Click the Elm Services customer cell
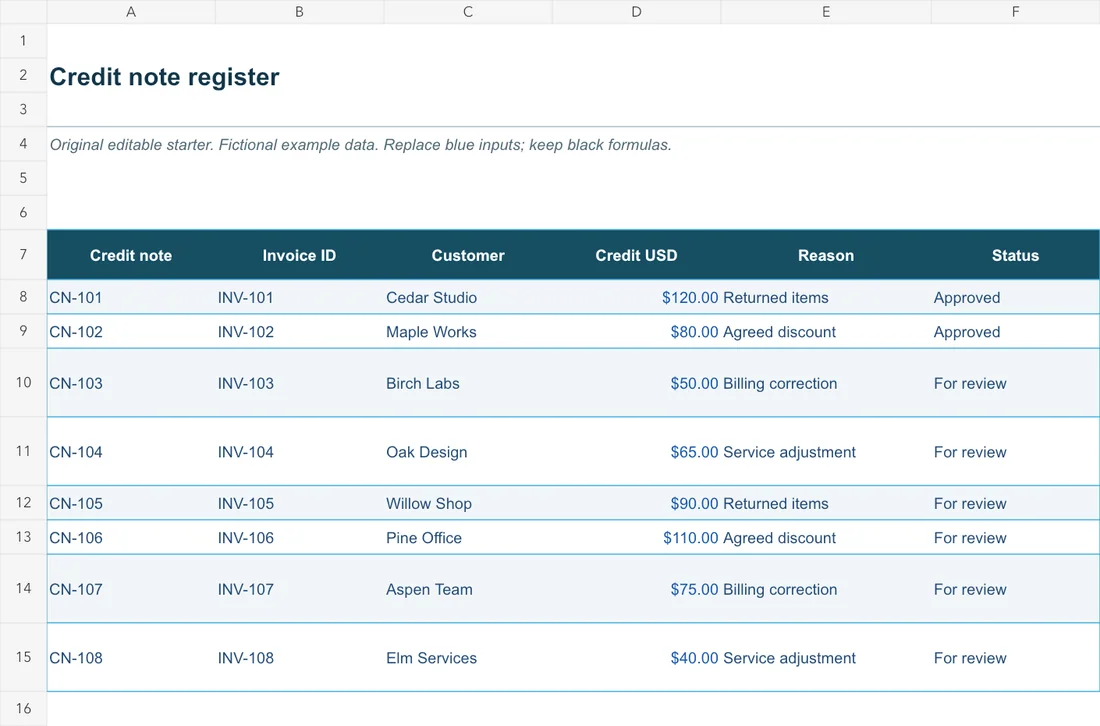Image resolution: width=1100 pixels, height=726 pixels. [468, 658]
